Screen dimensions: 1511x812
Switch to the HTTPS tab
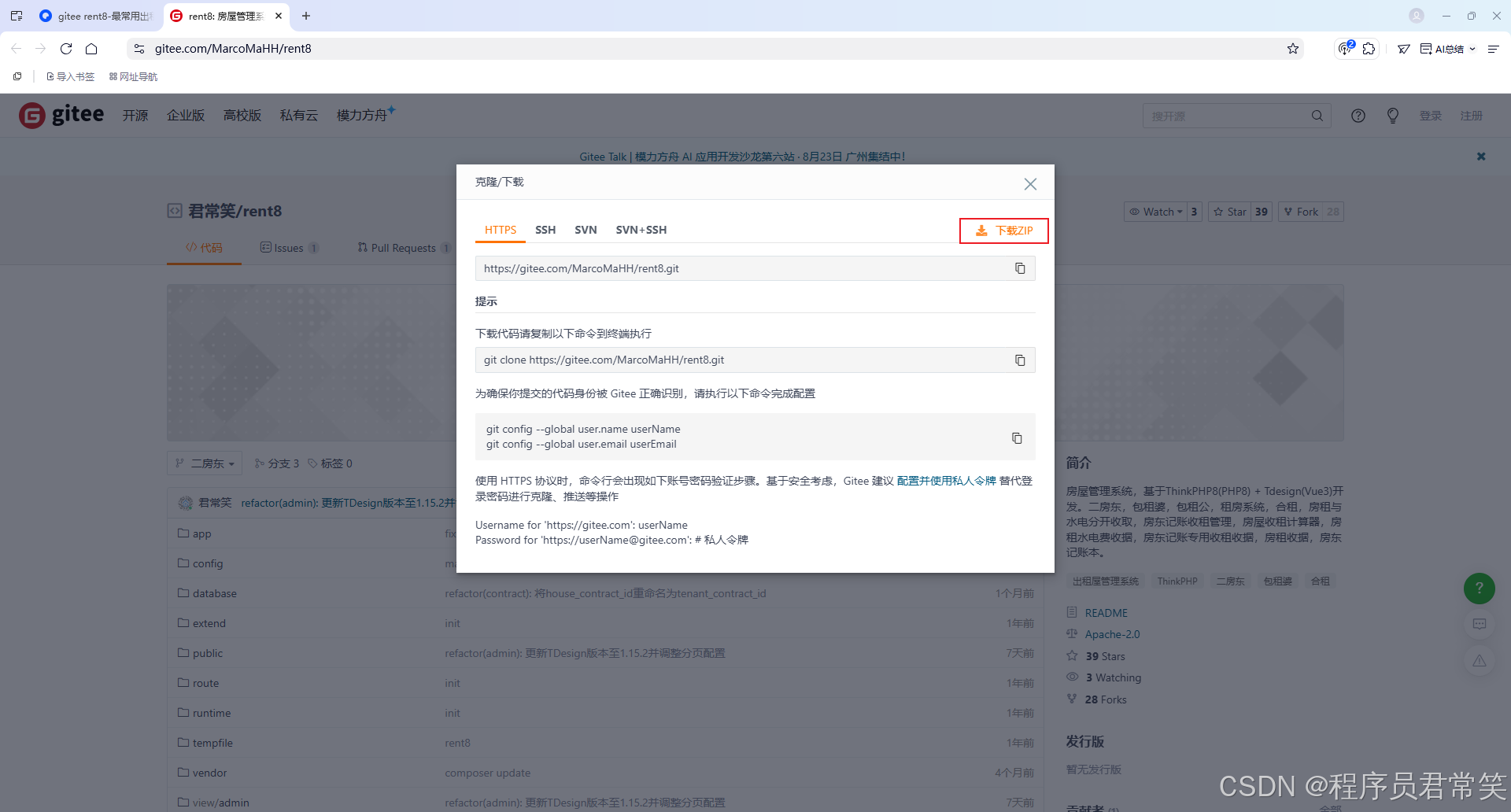click(x=501, y=230)
